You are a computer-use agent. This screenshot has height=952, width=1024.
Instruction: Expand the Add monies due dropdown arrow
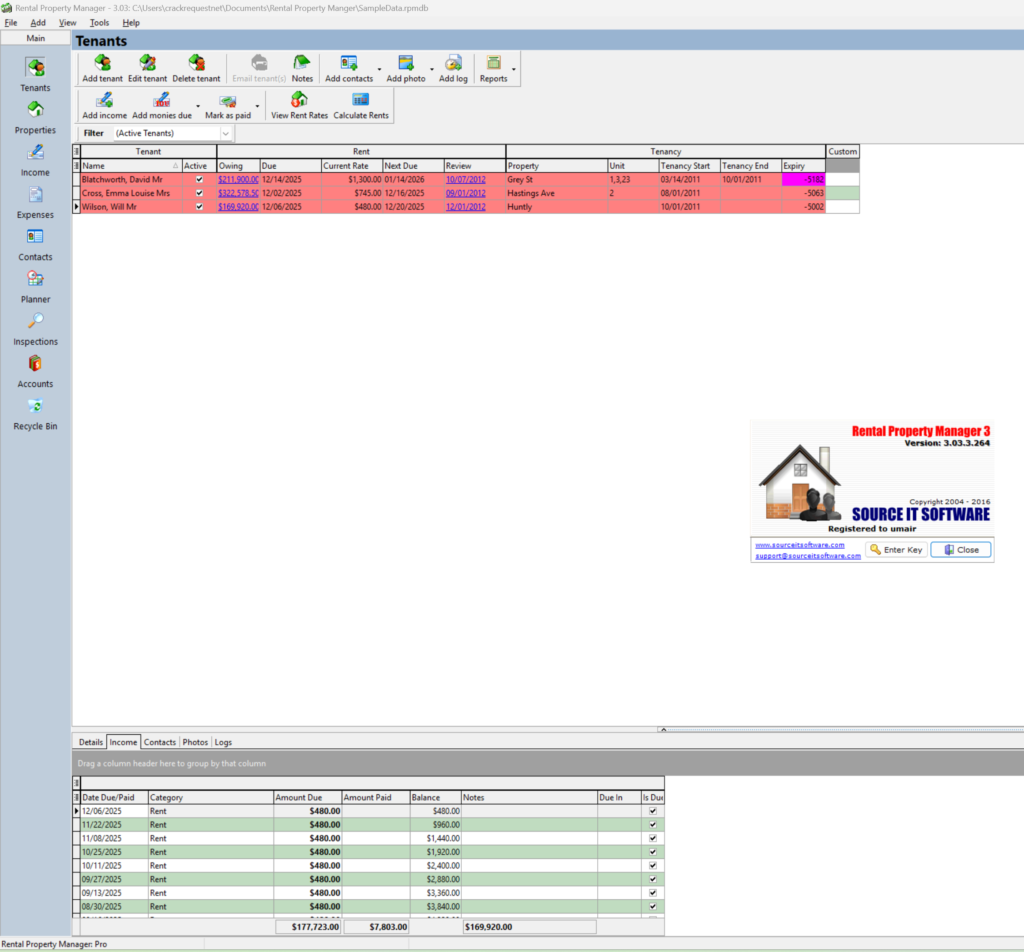tap(198, 106)
